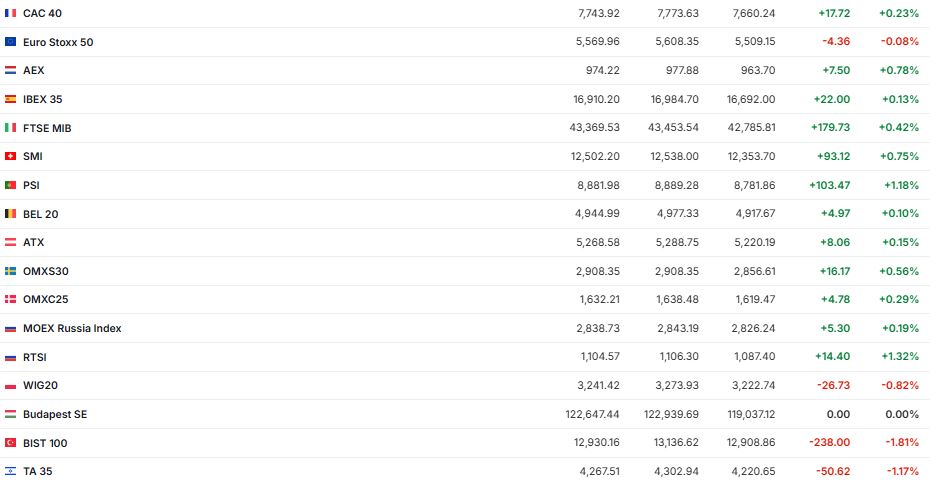930x483 pixels.
Task: Open the MOEX Russia Index link
Action: (72, 328)
